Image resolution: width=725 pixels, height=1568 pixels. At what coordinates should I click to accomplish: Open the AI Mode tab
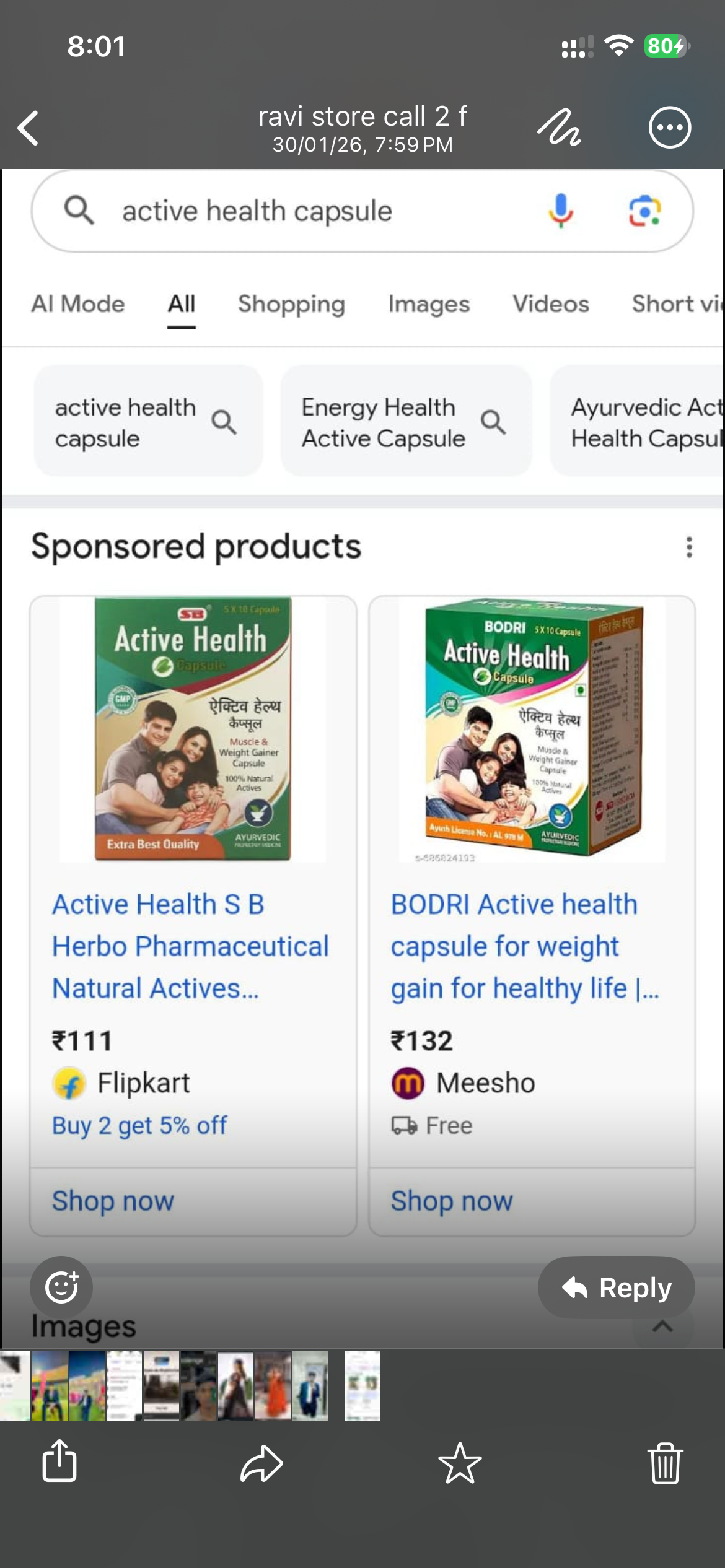[78, 304]
